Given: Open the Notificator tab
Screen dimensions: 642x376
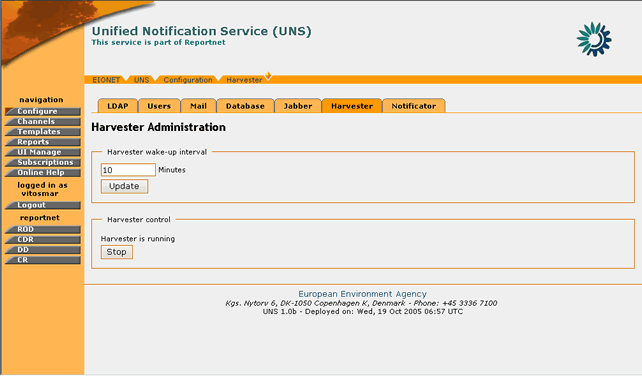Looking at the screenshot, I should pos(414,106).
